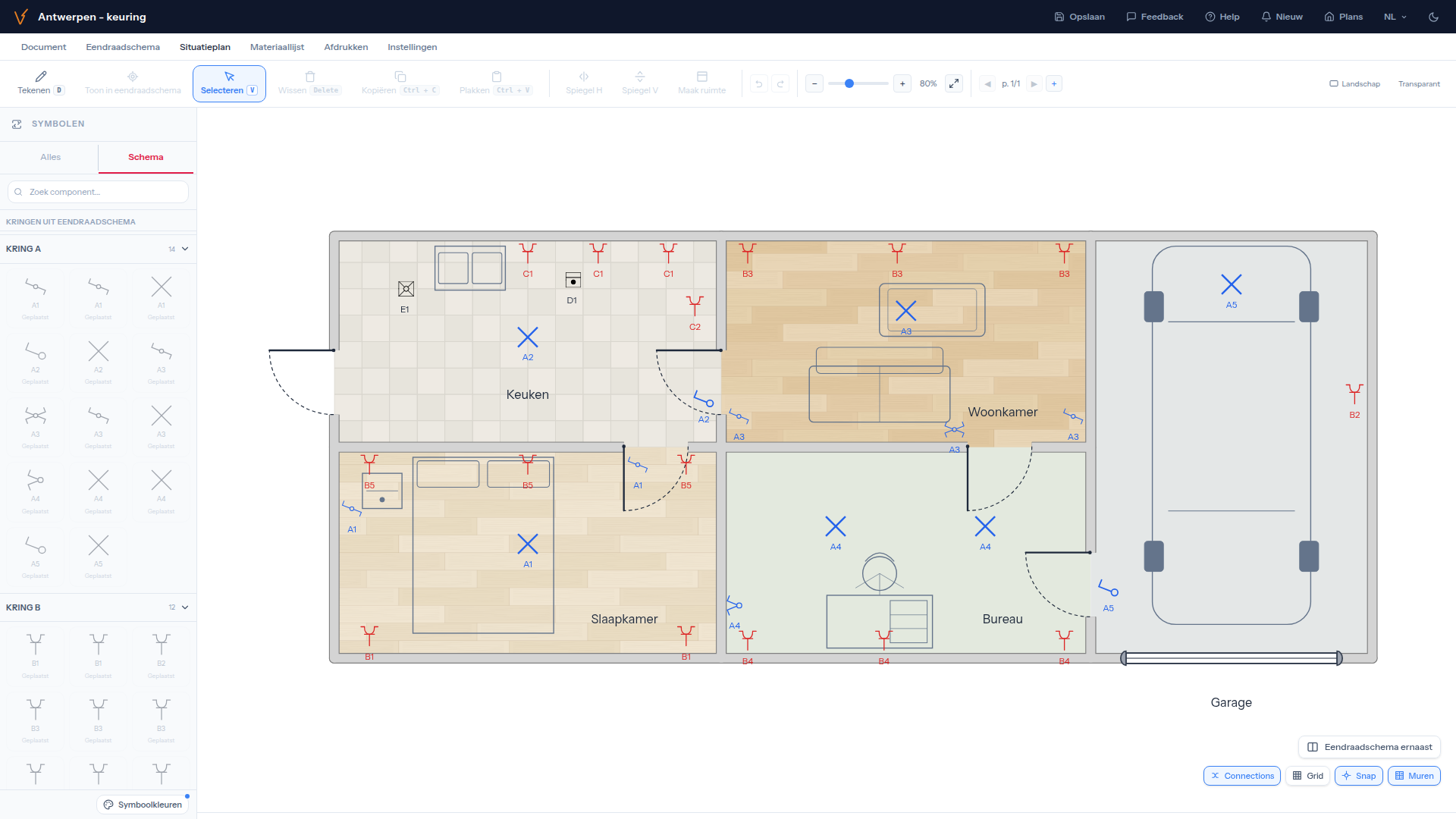The image size is (1456, 819).
Task: Add a new page with plus
Action: (x=1054, y=83)
